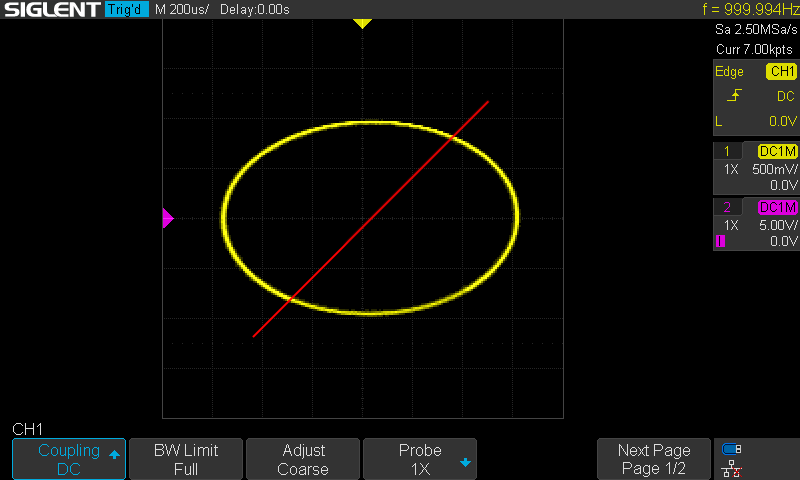Screen dimensions: 800x480
Task: Switch Adjust from Coarse
Action: [303, 459]
